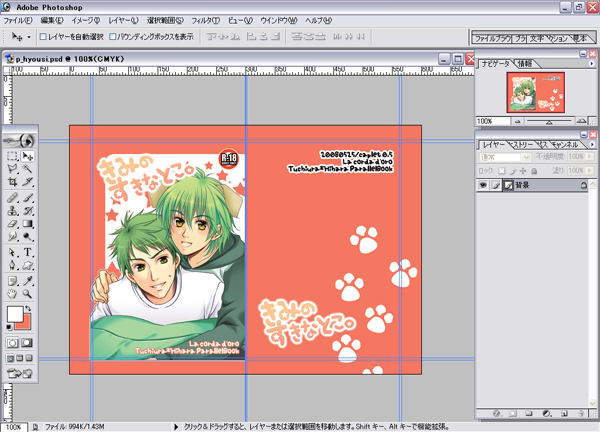The width and height of the screenshot is (600, 432).
Task: Open the 編集 menu
Action: [x=52, y=21]
